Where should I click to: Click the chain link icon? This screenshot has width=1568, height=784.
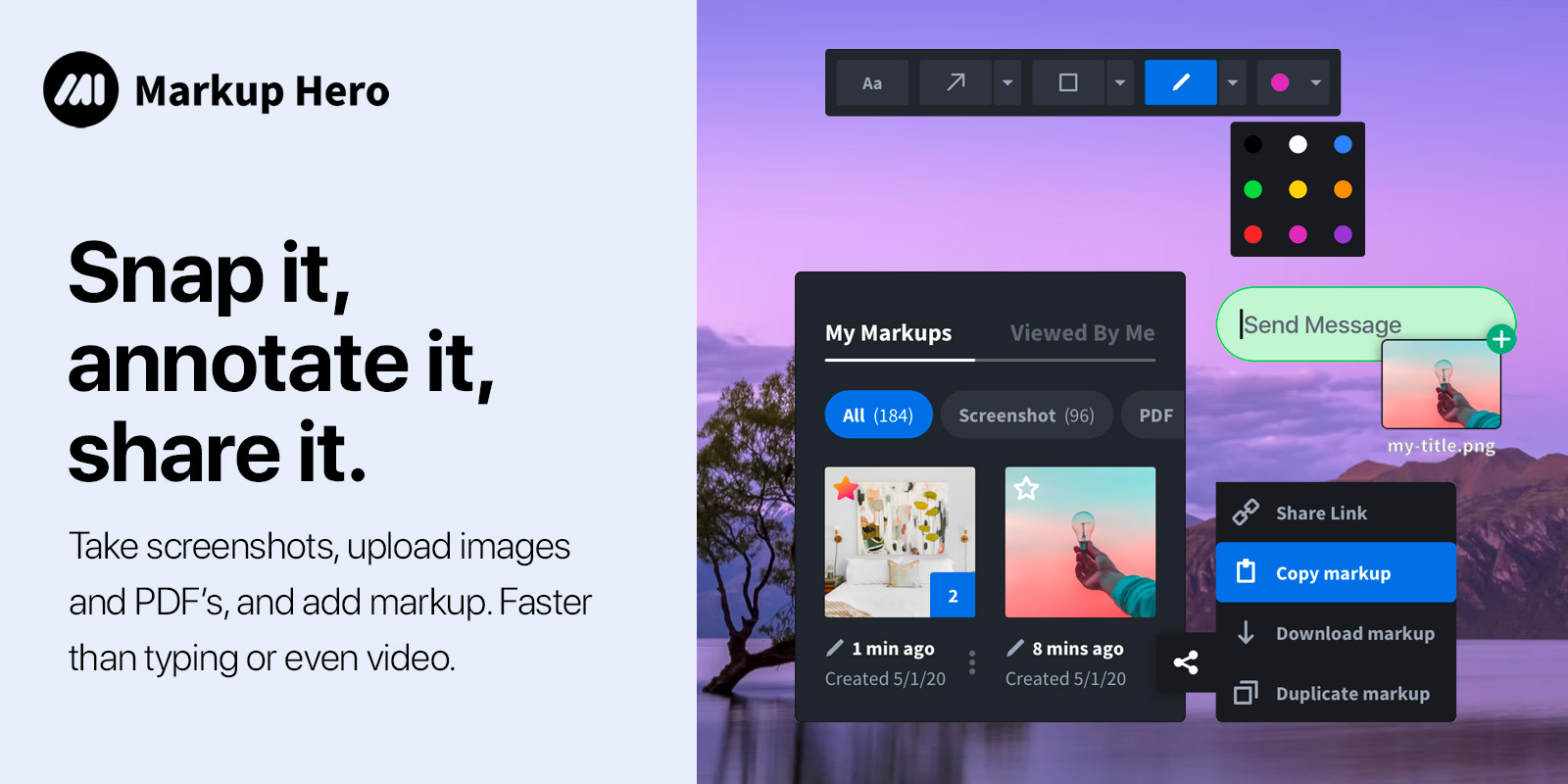[1246, 513]
